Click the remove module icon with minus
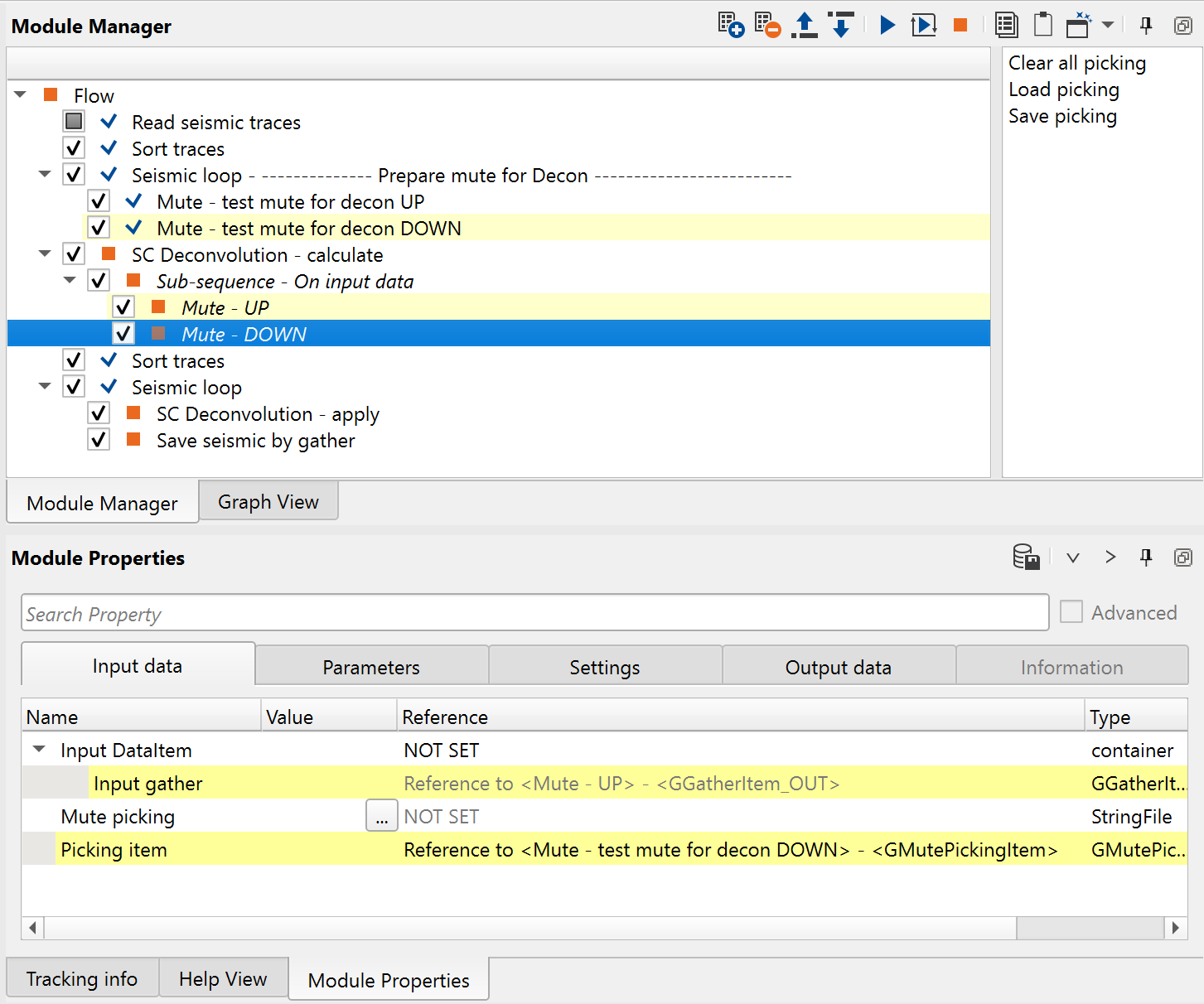This screenshot has height=1004, width=1204. point(767,25)
